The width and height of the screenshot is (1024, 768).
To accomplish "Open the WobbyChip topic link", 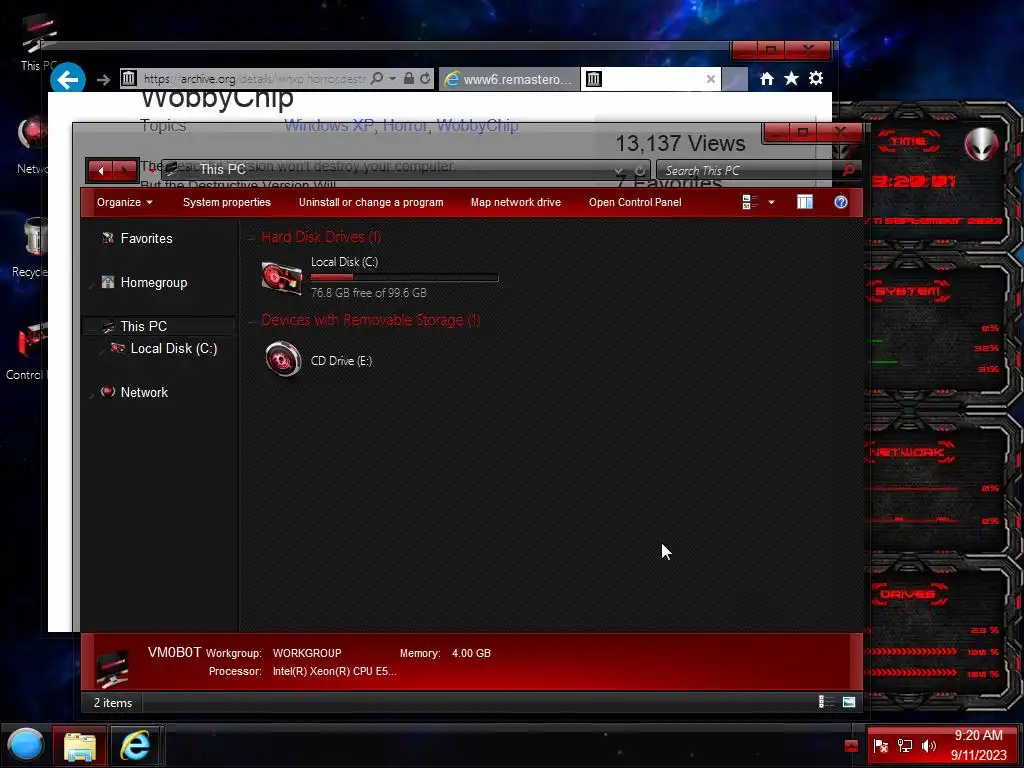I will (477, 125).
